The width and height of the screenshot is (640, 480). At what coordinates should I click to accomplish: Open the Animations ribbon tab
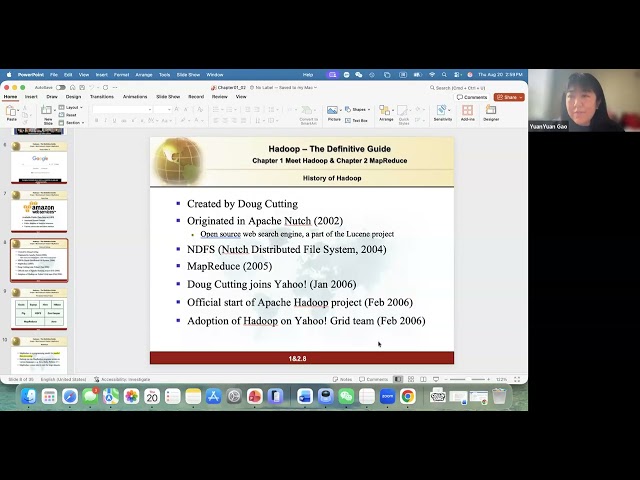point(135,97)
